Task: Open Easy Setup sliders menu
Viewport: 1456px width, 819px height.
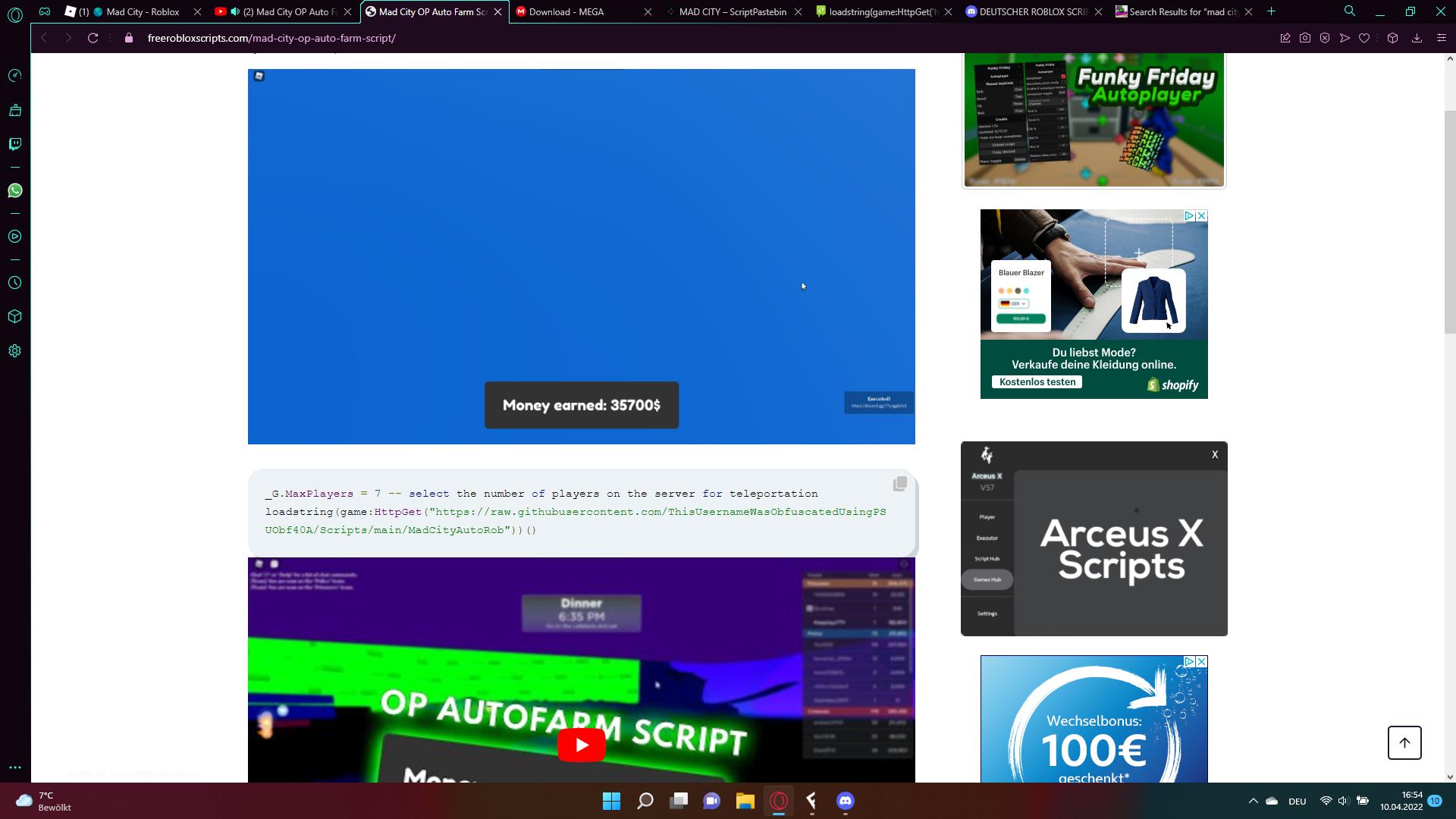Action: pos(1441,38)
